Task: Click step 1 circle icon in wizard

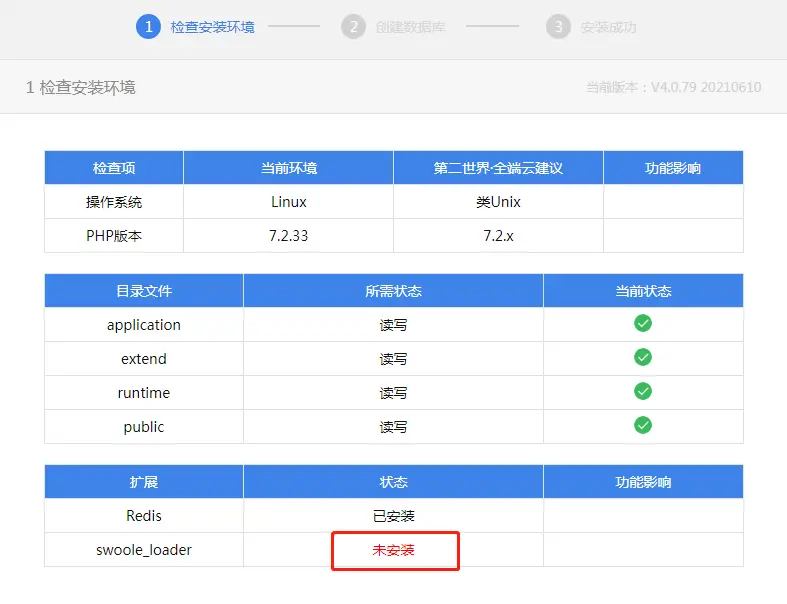Action: pyautogui.click(x=149, y=27)
